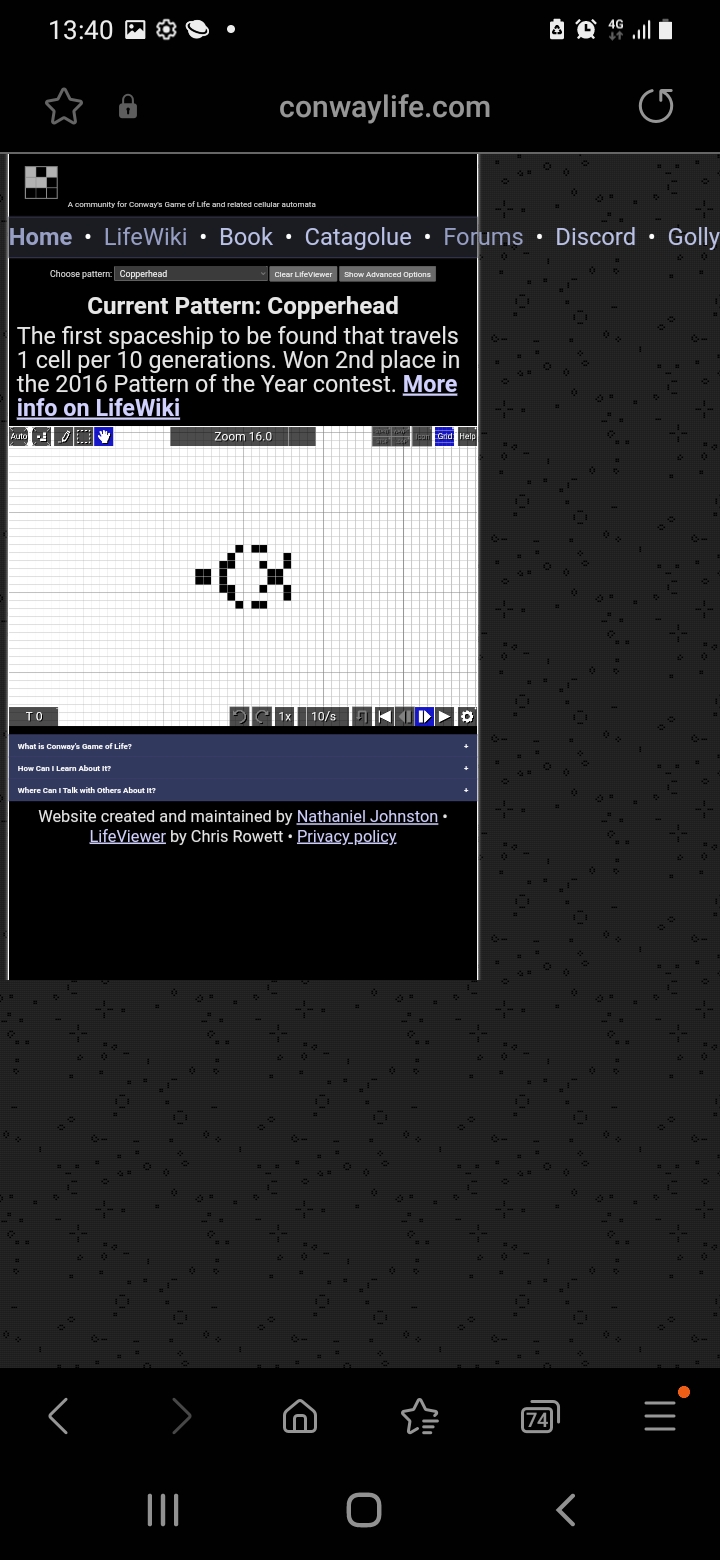
Task: Tap the conwaylife.com address field
Action: tap(385, 107)
